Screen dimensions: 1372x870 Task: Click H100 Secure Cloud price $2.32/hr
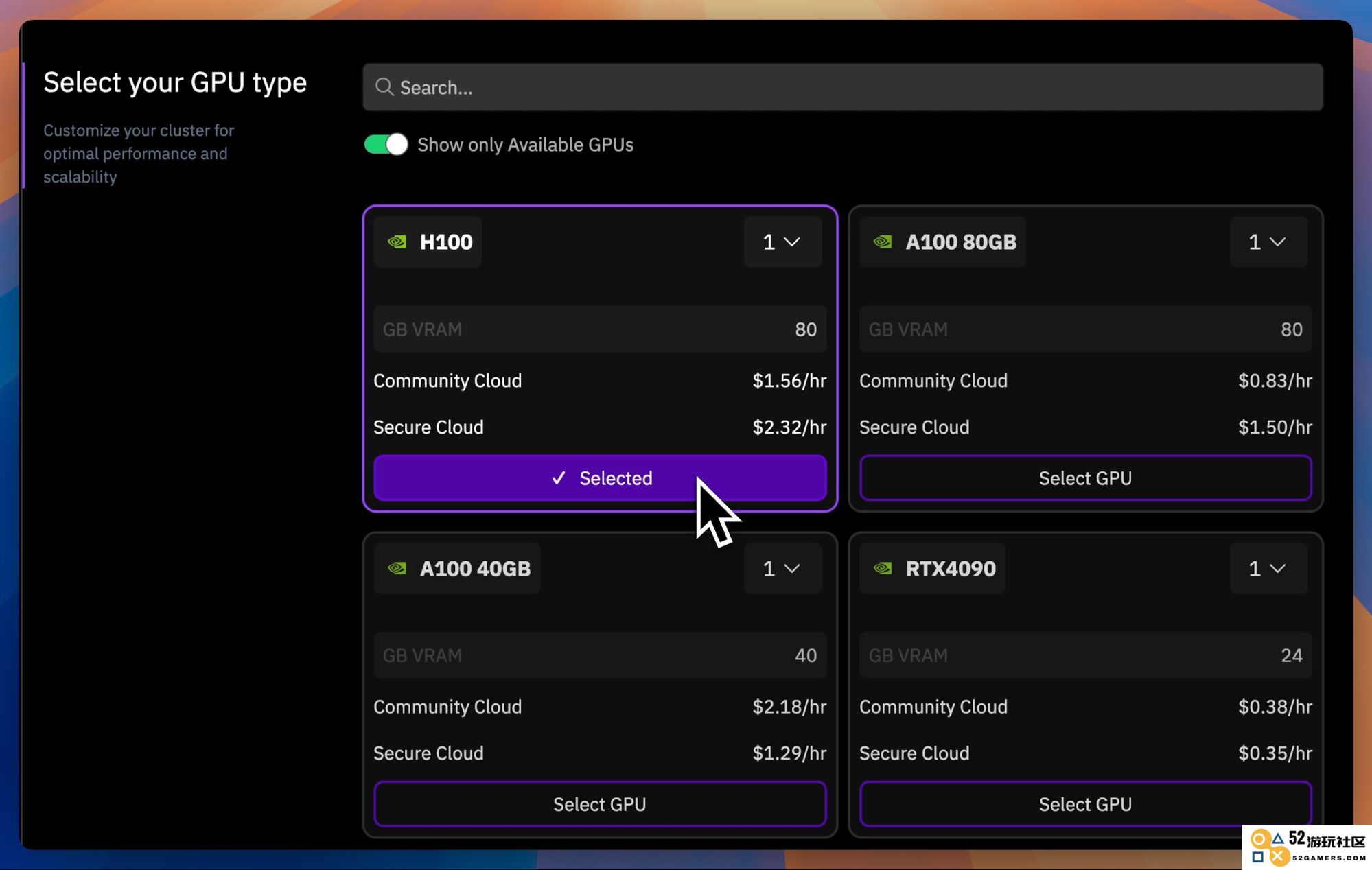(789, 427)
